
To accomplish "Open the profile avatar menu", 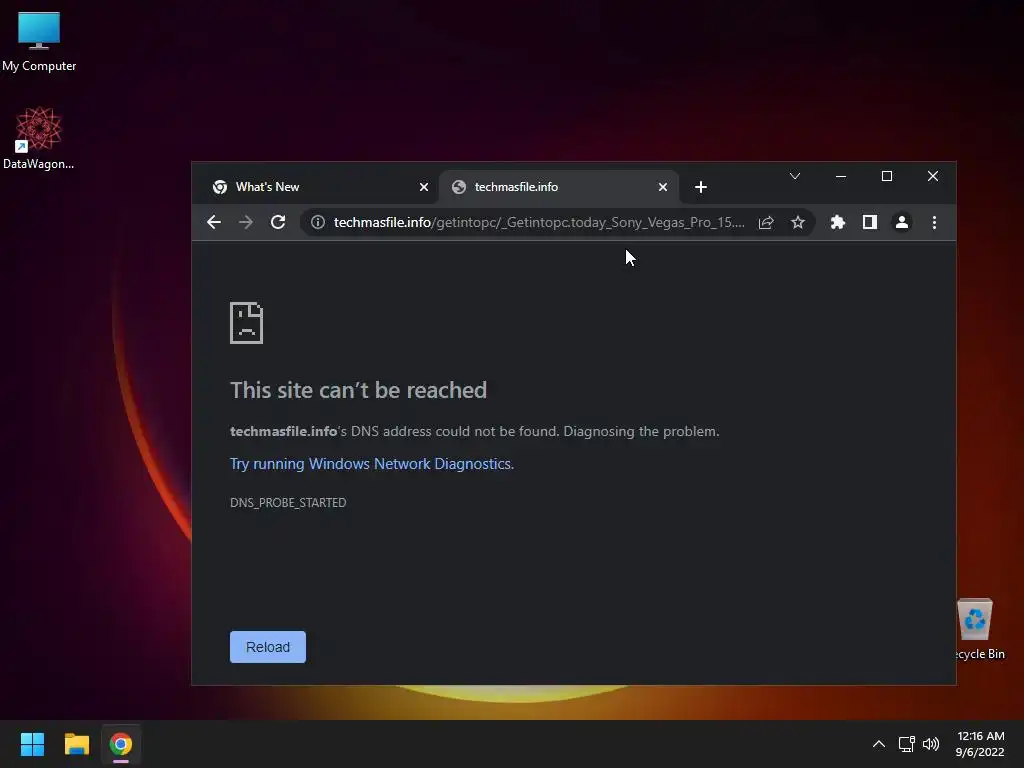I will (902, 222).
